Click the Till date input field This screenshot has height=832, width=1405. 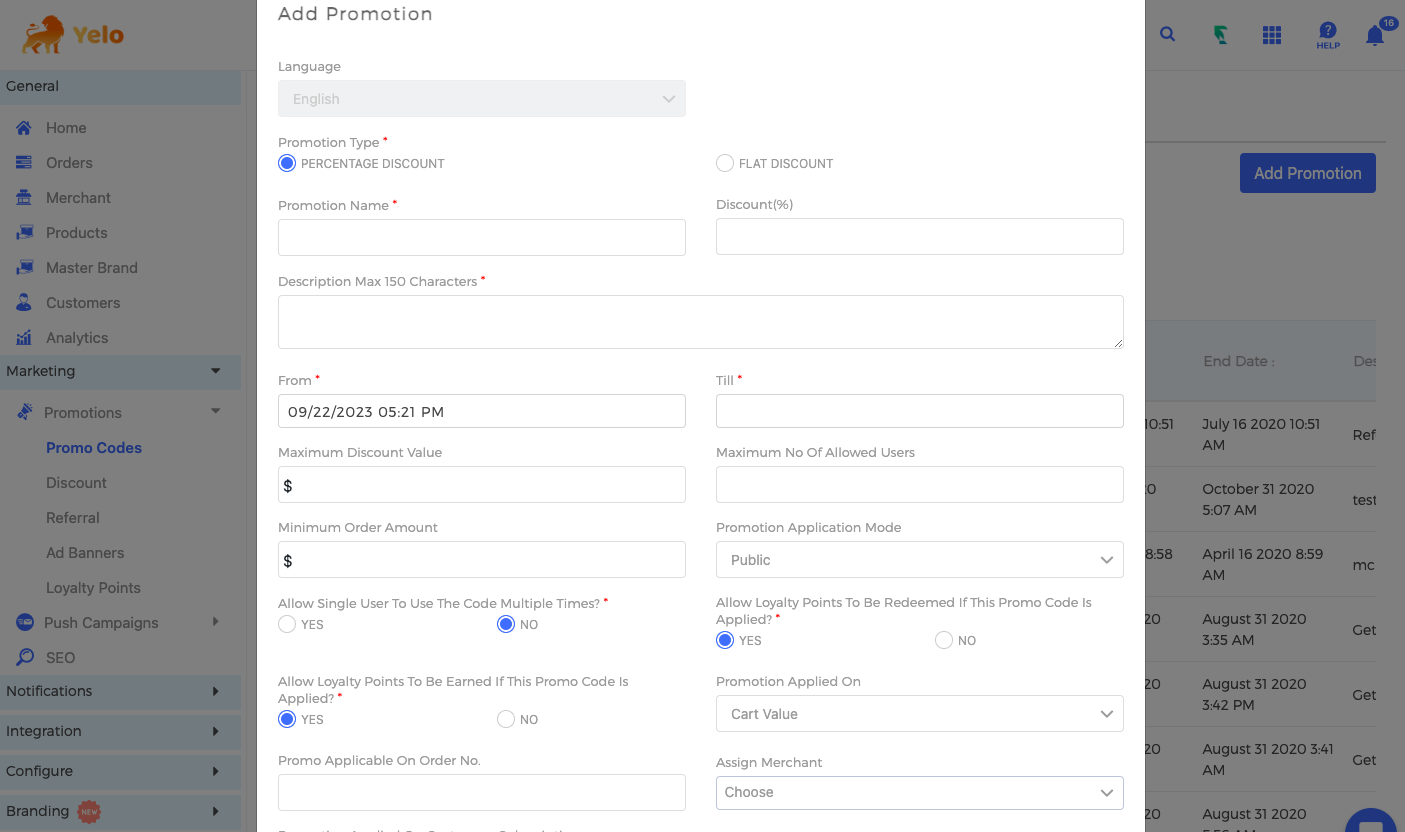point(919,411)
